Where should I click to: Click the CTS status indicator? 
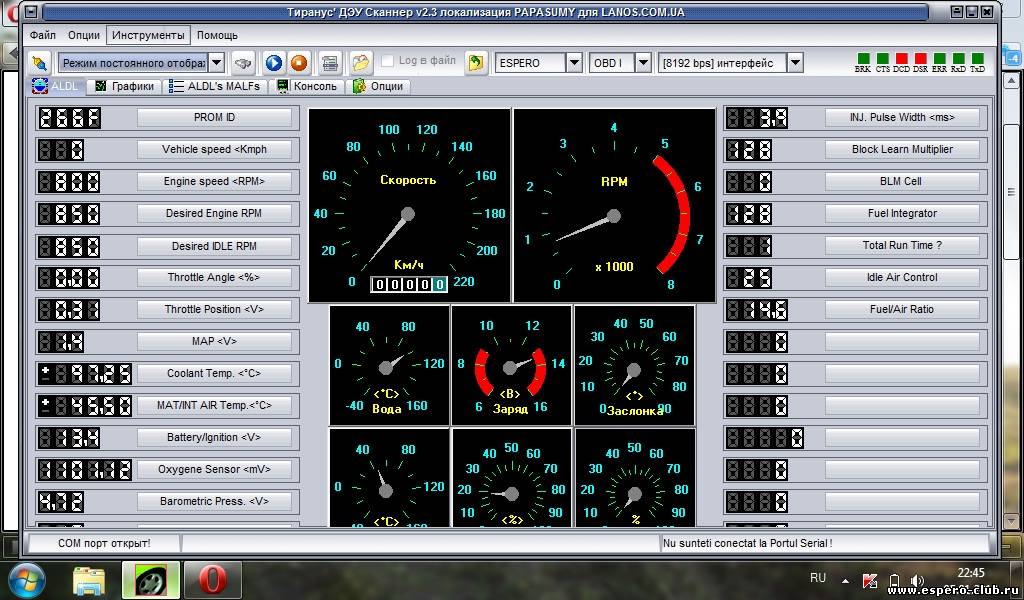[x=882, y=59]
